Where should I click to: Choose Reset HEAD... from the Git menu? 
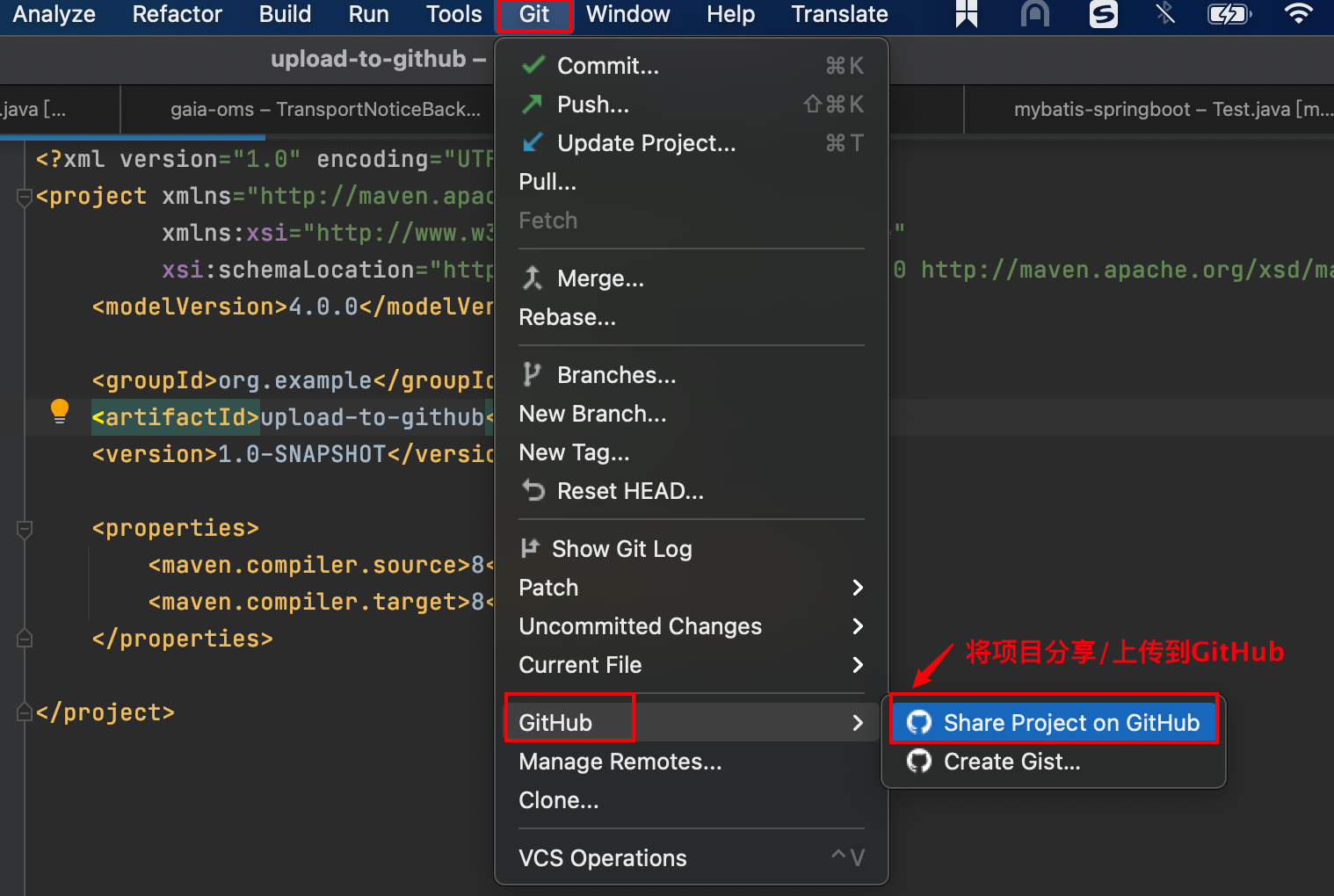692,491
